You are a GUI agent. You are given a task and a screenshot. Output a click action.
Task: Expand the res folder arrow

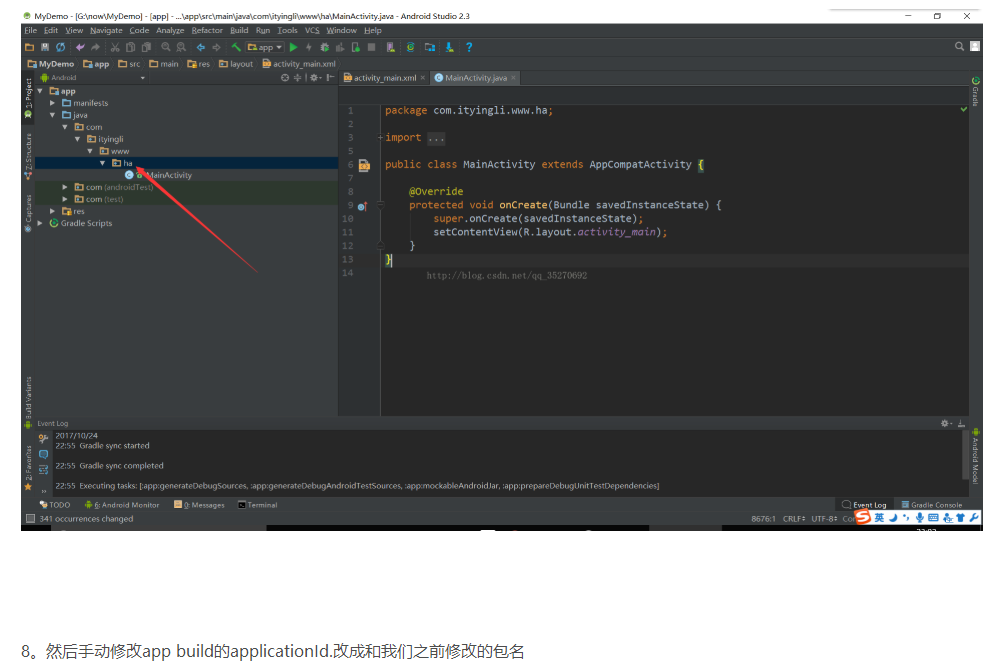53,211
